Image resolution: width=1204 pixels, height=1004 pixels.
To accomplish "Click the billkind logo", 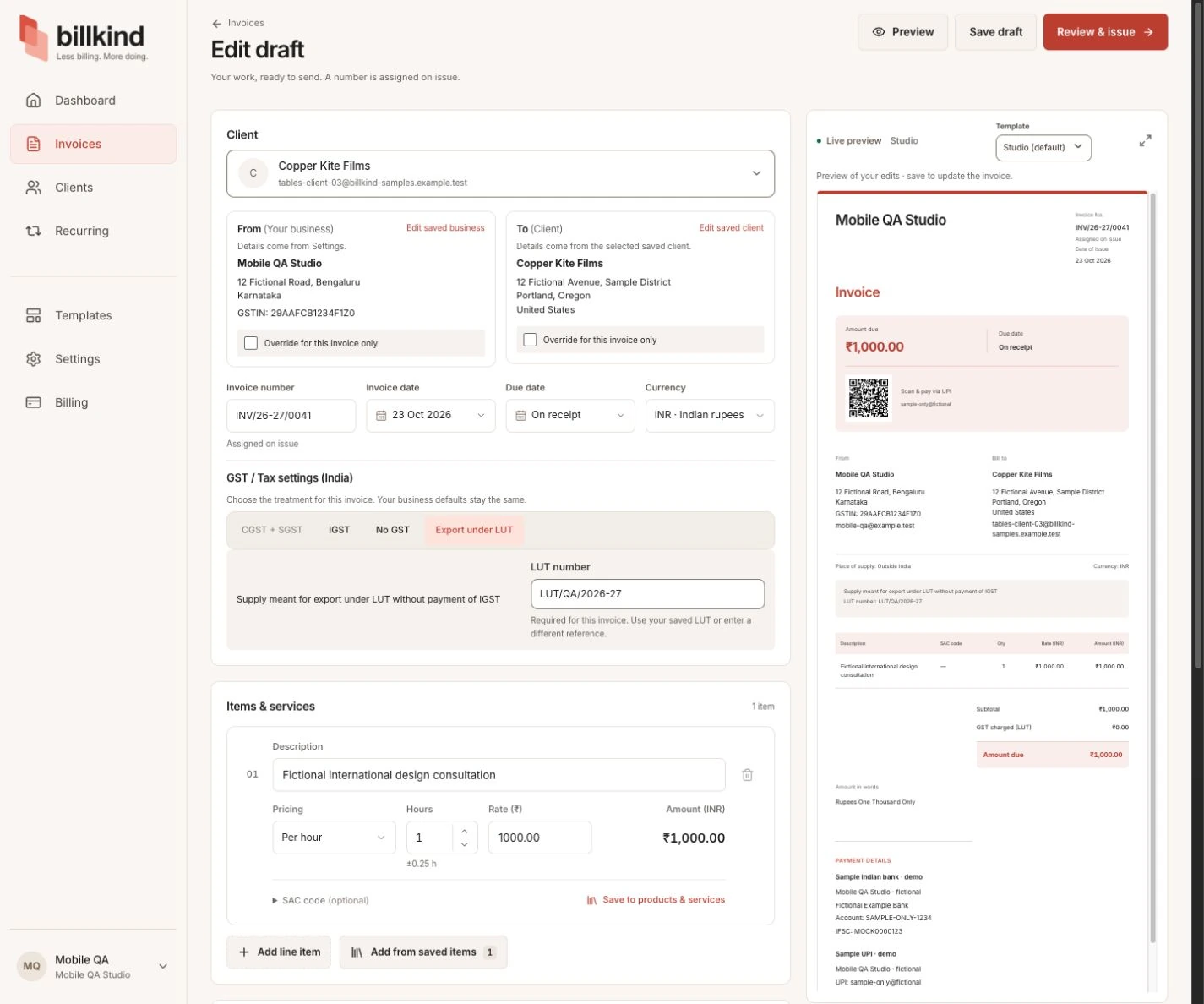I will (83, 38).
